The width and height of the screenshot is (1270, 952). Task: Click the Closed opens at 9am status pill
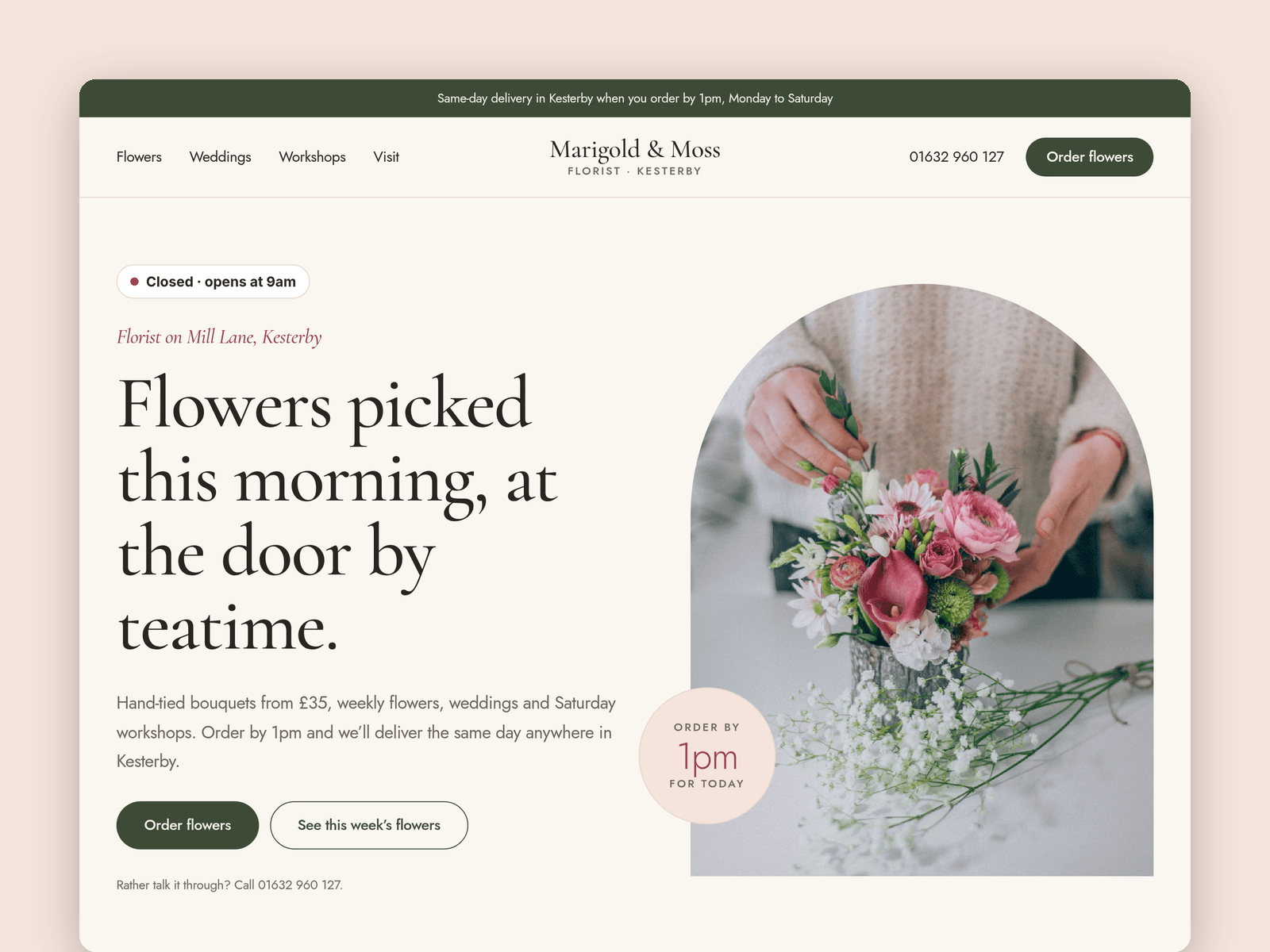tap(213, 282)
